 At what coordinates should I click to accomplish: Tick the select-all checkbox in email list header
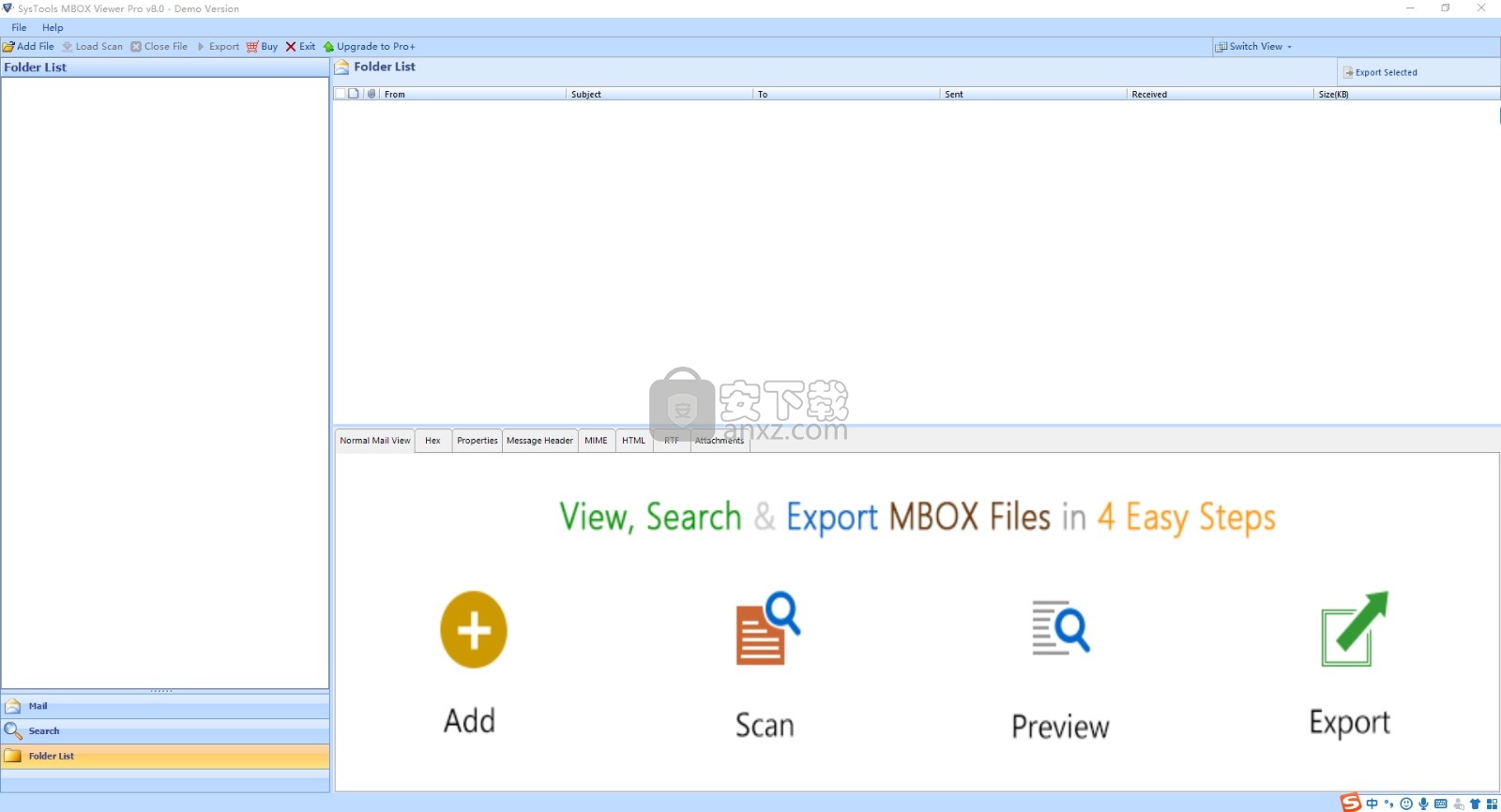(x=340, y=94)
